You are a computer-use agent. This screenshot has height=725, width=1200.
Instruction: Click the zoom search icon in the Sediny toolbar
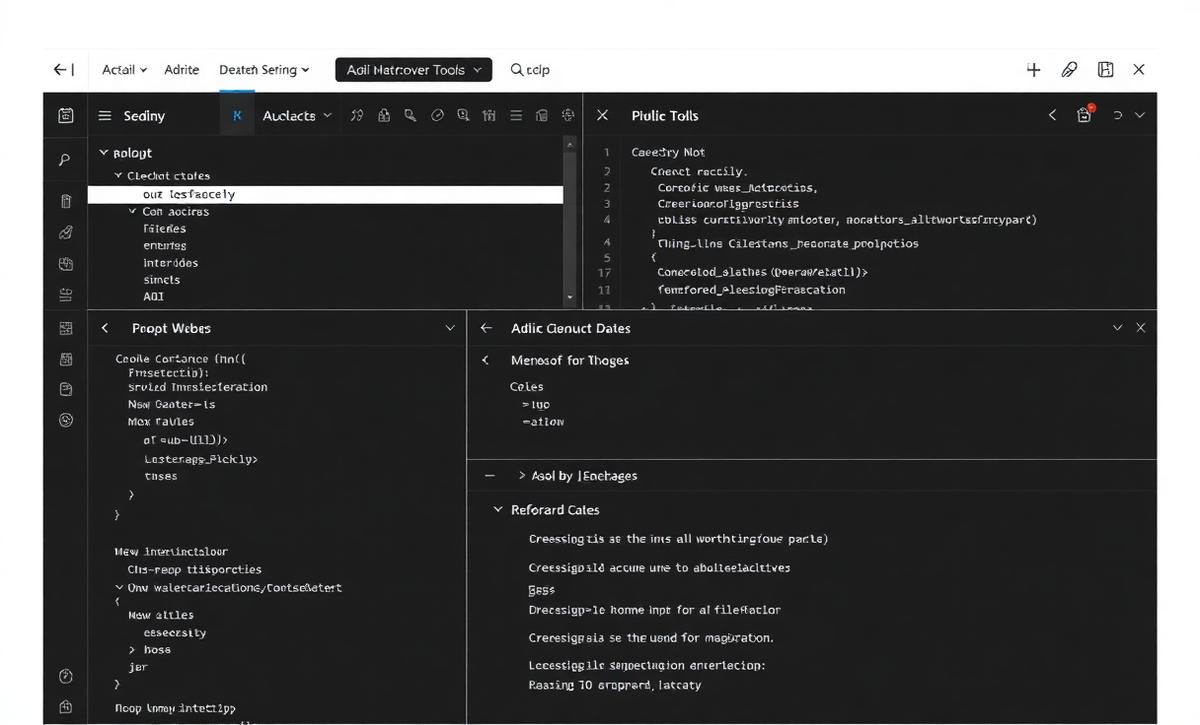coord(463,116)
